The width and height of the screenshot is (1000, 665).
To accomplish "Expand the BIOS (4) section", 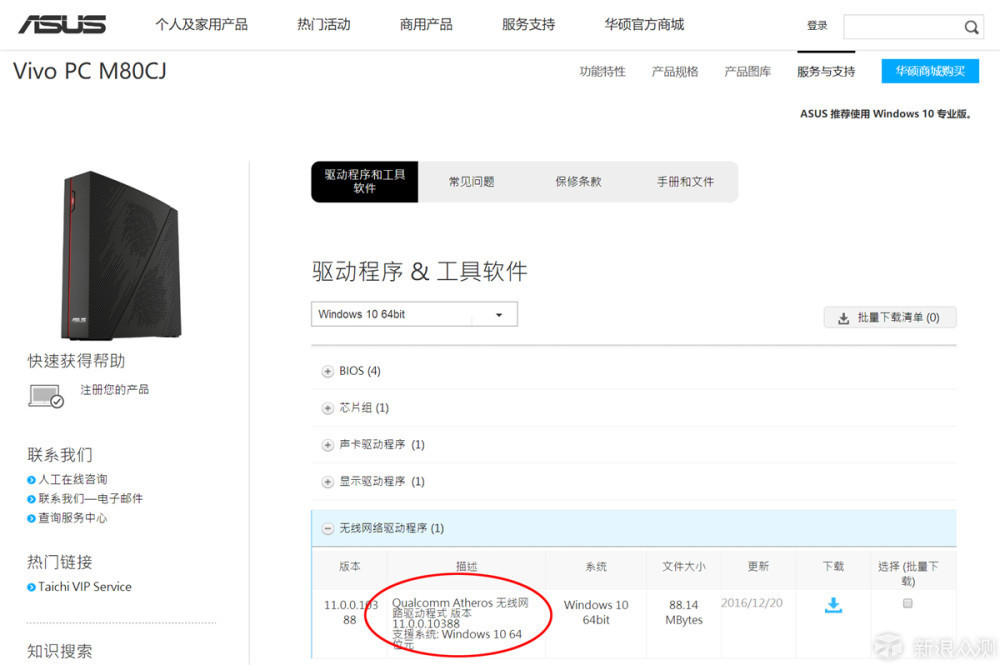I will (x=328, y=371).
